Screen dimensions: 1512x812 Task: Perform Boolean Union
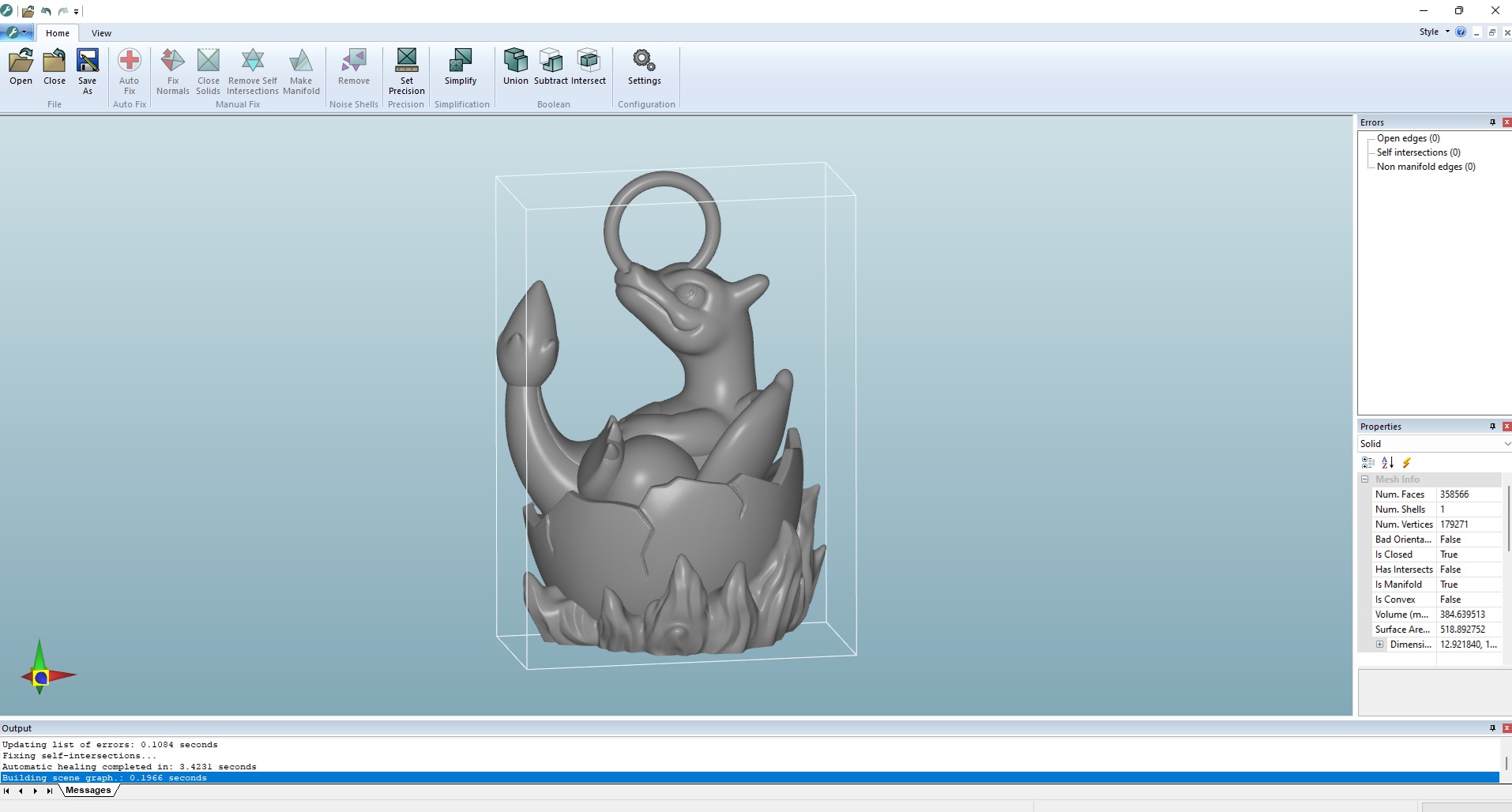click(x=516, y=67)
